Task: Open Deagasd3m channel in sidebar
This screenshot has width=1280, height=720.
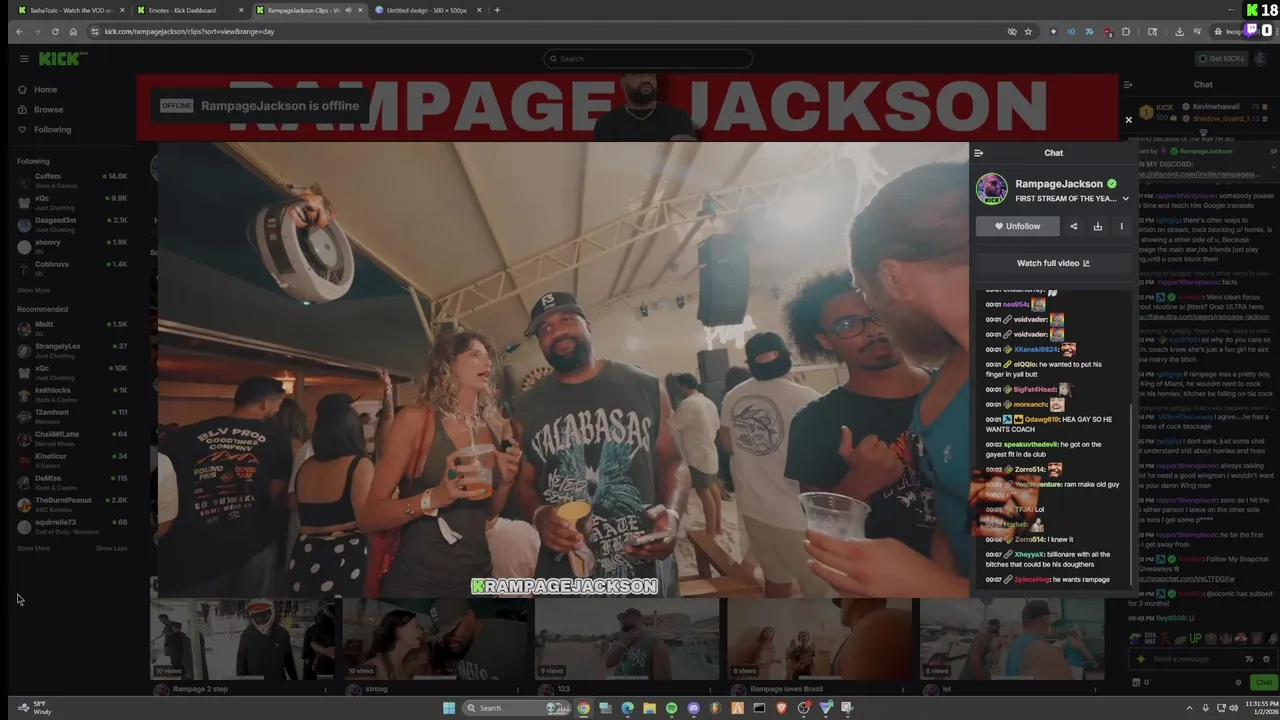Action: 72,224
